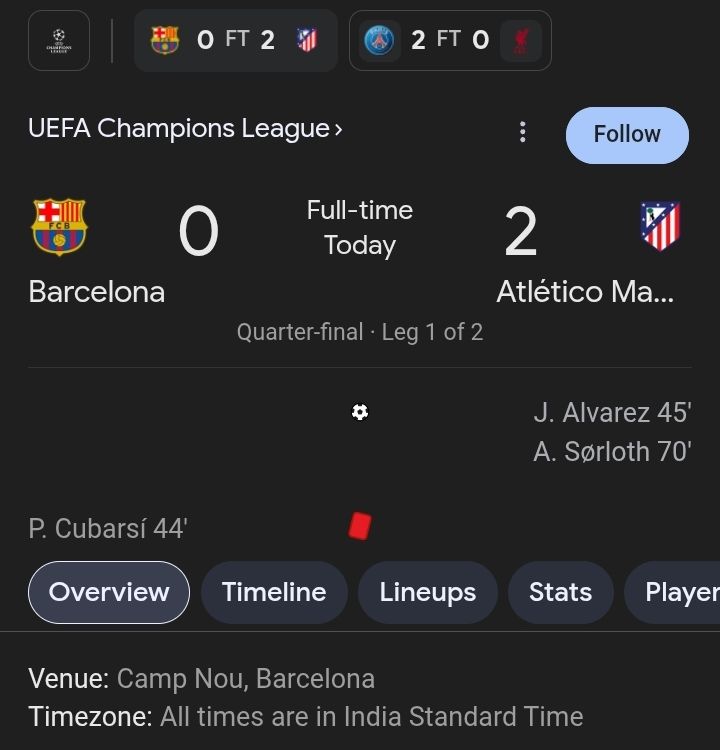This screenshot has height=750, width=720.
Task: Click the Barcelona team name
Action: coord(97,292)
